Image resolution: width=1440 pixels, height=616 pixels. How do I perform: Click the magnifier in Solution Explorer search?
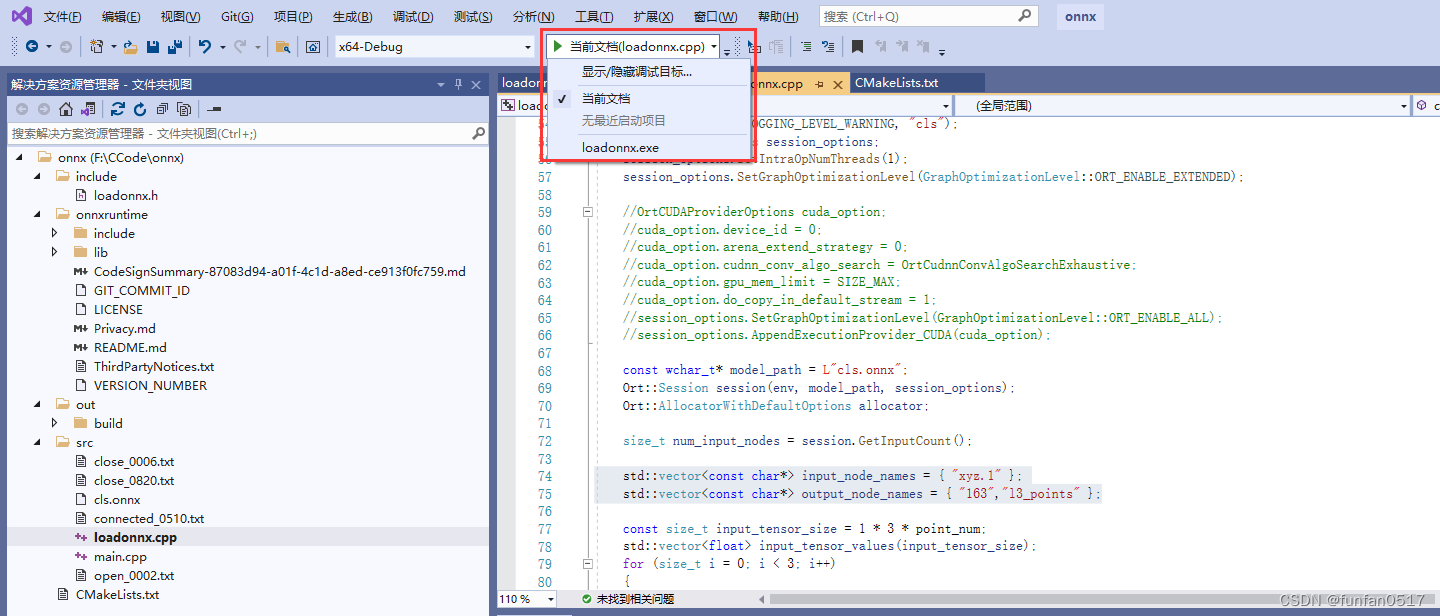tap(478, 133)
